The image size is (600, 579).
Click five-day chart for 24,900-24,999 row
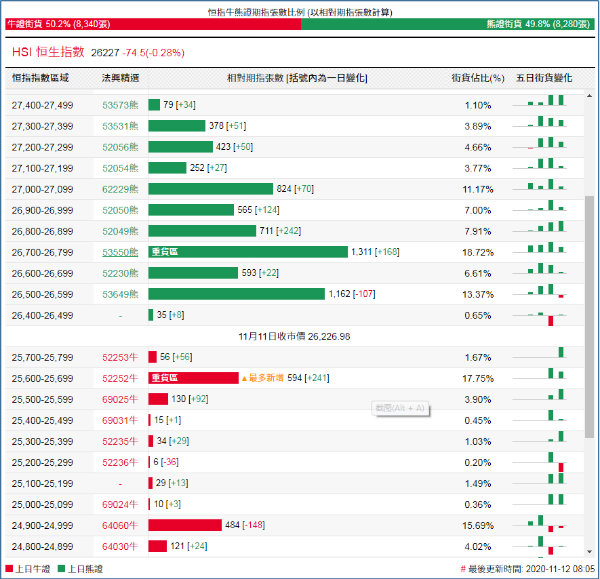pyautogui.click(x=540, y=524)
